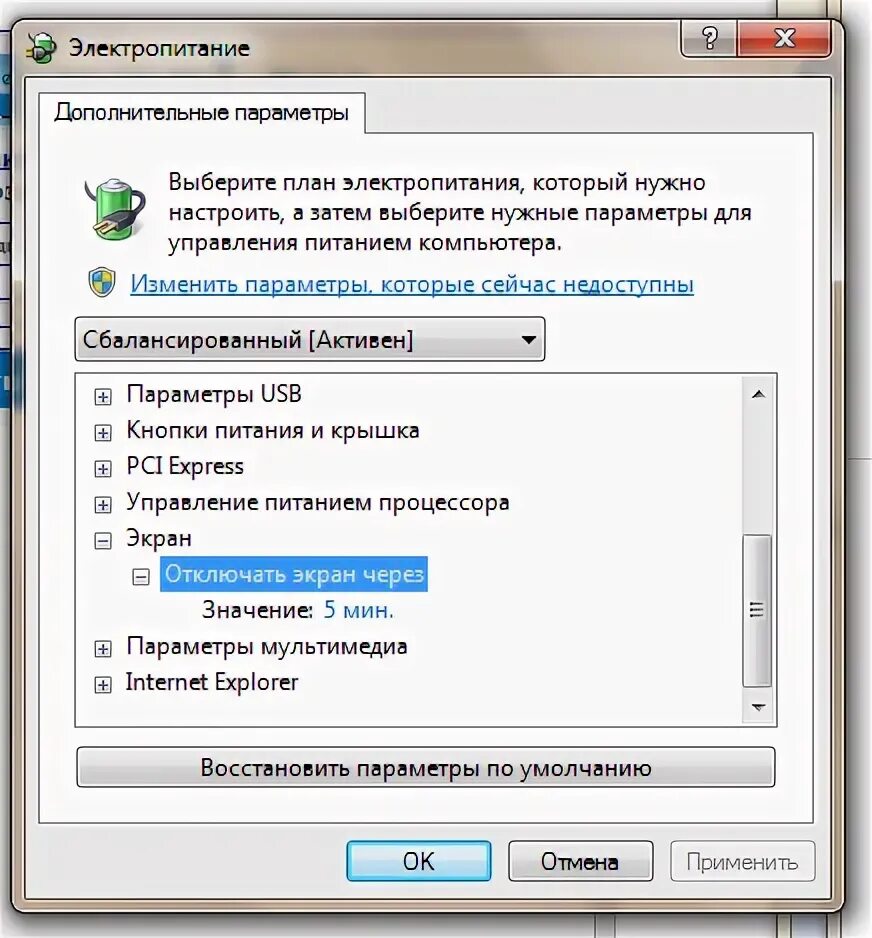Collapse Отключать экран через node

(141, 577)
